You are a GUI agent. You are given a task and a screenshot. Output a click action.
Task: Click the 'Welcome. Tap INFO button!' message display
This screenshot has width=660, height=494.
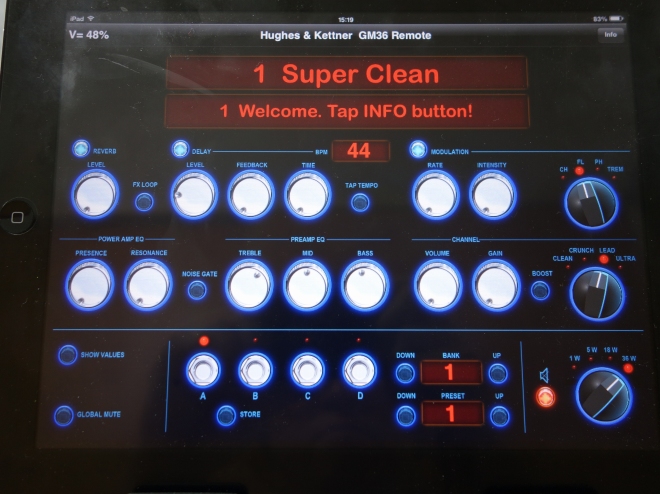coord(347,112)
